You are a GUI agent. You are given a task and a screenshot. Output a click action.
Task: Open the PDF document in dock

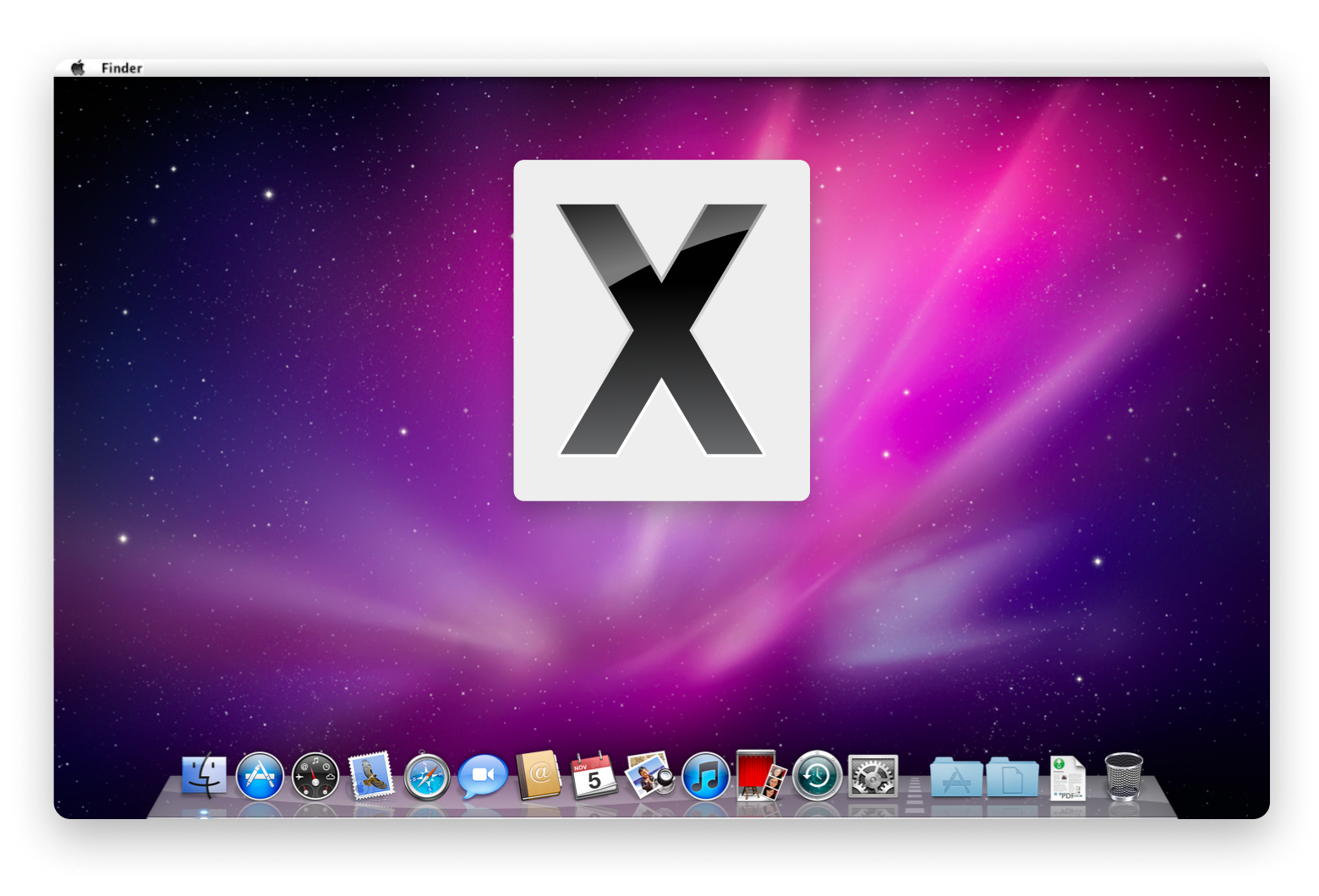pyautogui.click(x=1068, y=778)
